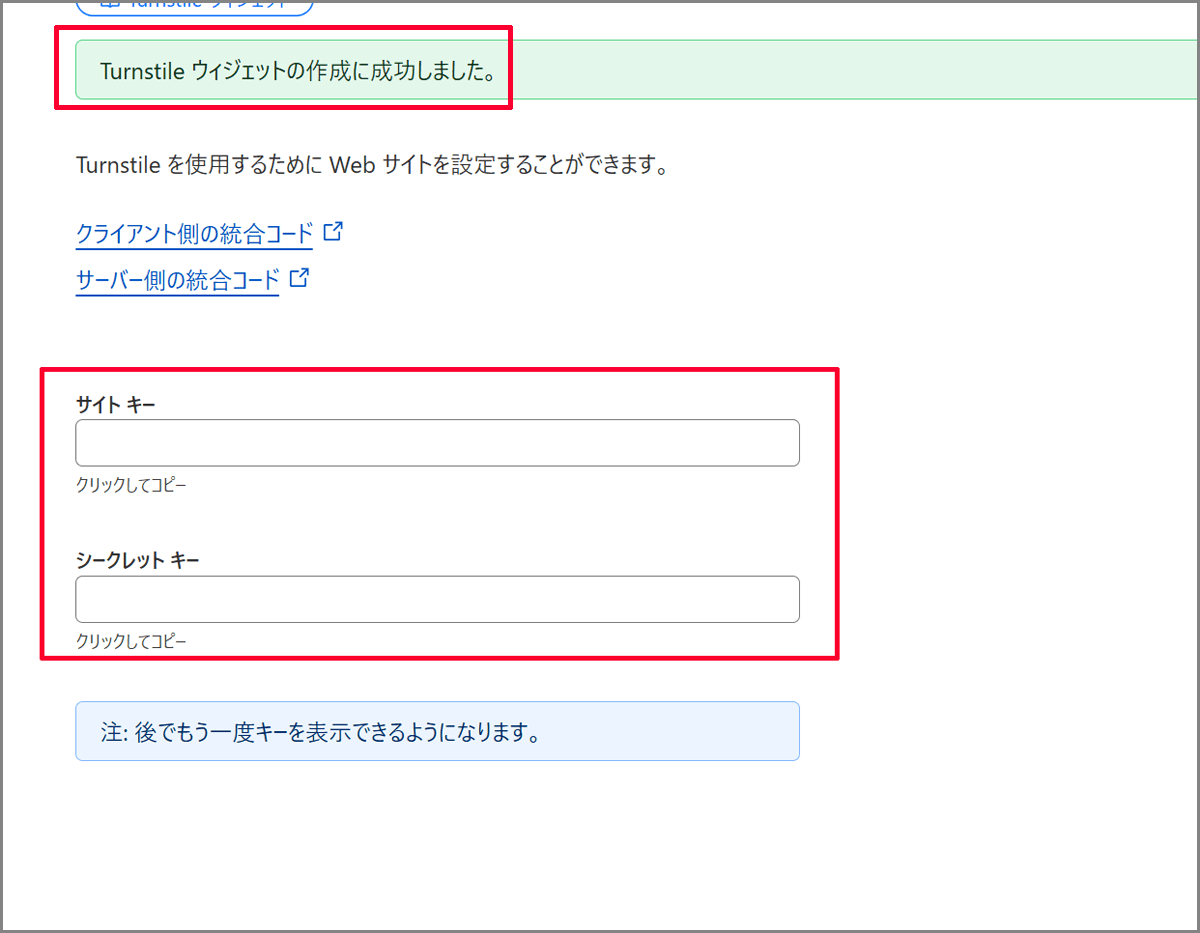Click the Turnstile ウィジェット button at top
This screenshot has height=933, width=1200.
(x=194, y=5)
